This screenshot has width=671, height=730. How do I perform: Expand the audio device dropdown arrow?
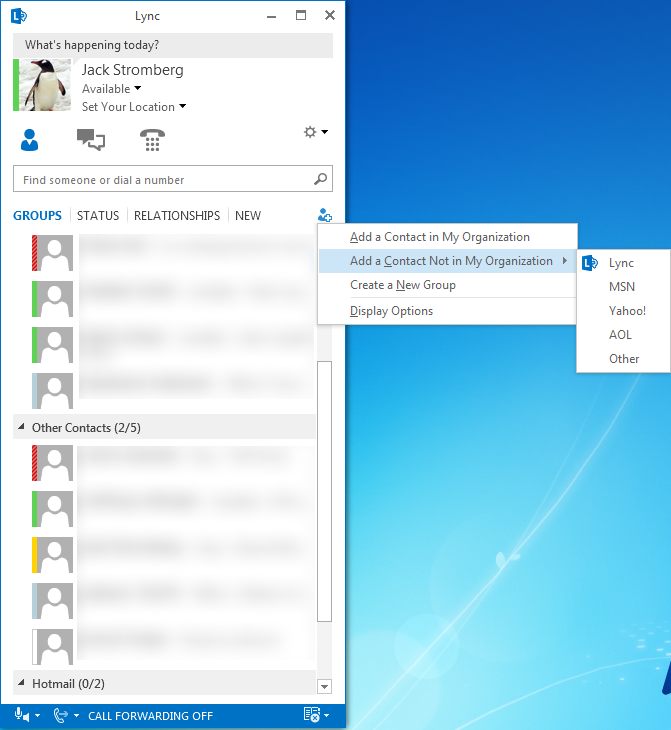click(37, 716)
